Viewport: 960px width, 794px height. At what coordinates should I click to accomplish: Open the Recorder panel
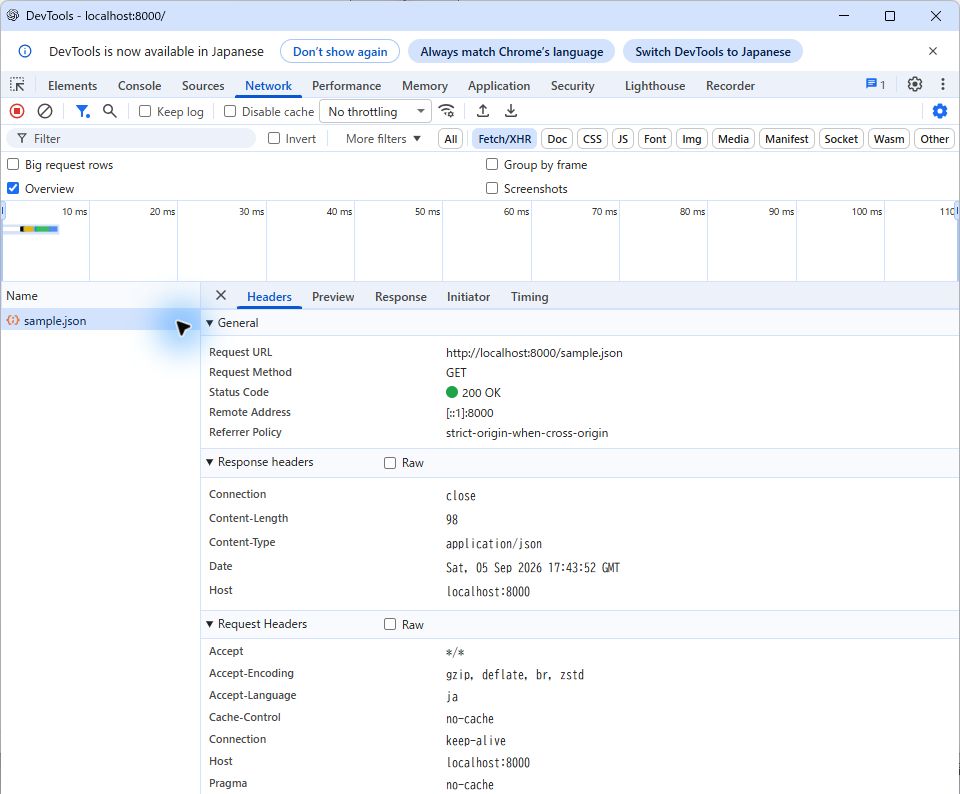click(730, 86)
